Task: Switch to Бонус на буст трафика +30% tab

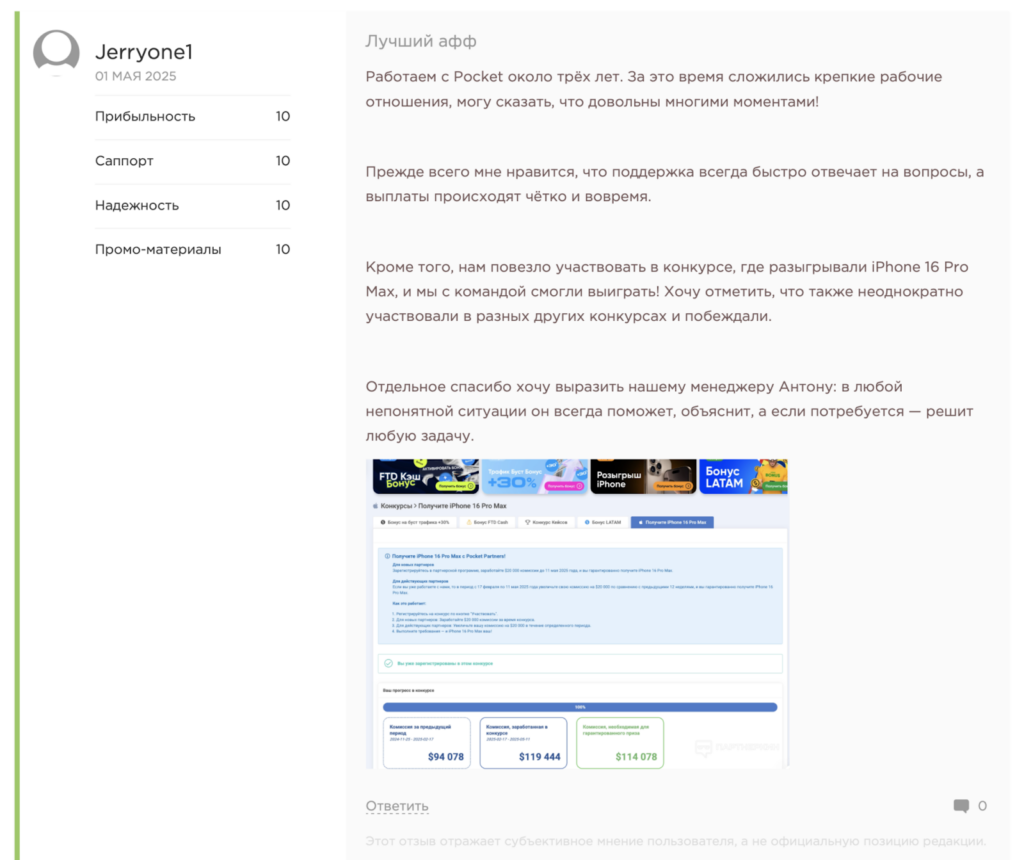Action: pos(415,522)
